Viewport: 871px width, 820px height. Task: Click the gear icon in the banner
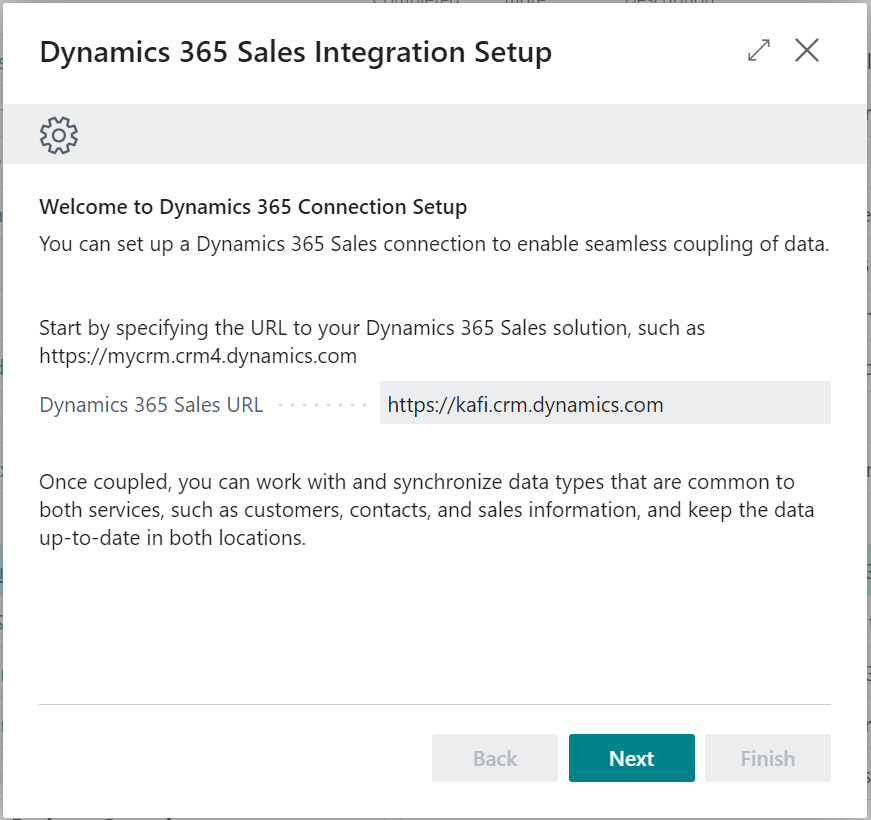coord(59,135)
